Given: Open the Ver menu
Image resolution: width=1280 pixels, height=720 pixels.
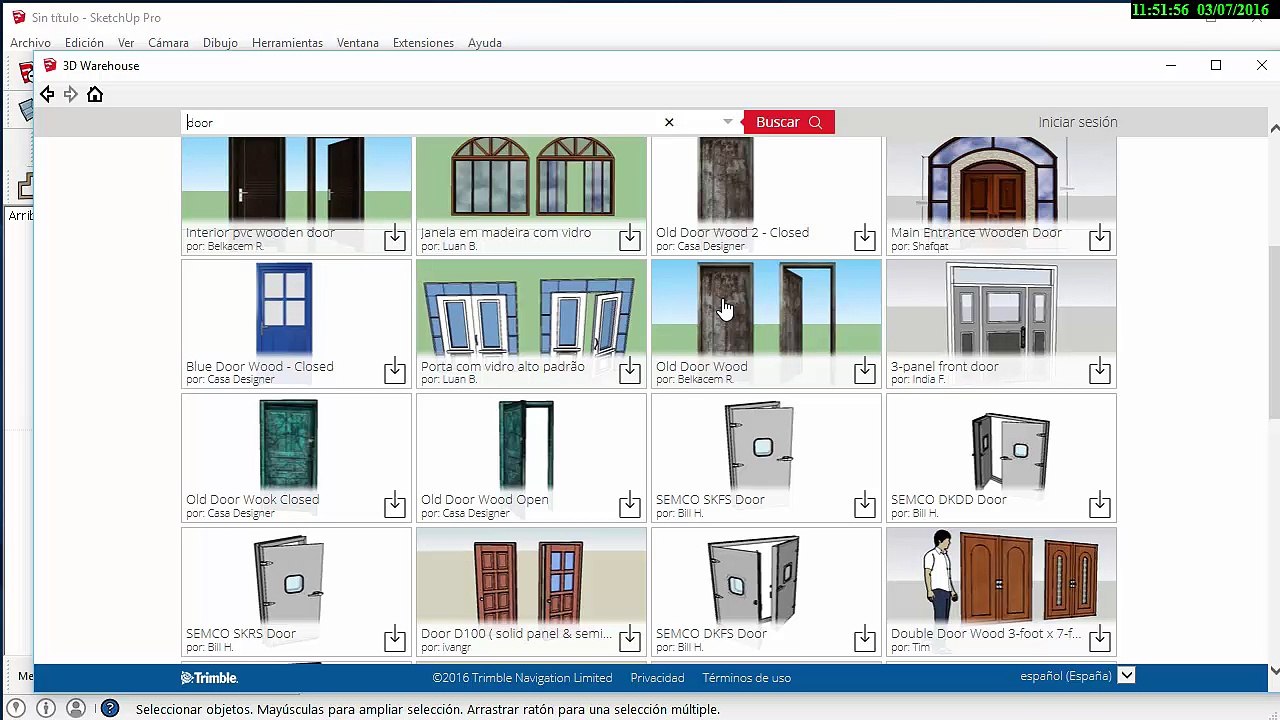Looking at the screenshot, I should [126, 43].
